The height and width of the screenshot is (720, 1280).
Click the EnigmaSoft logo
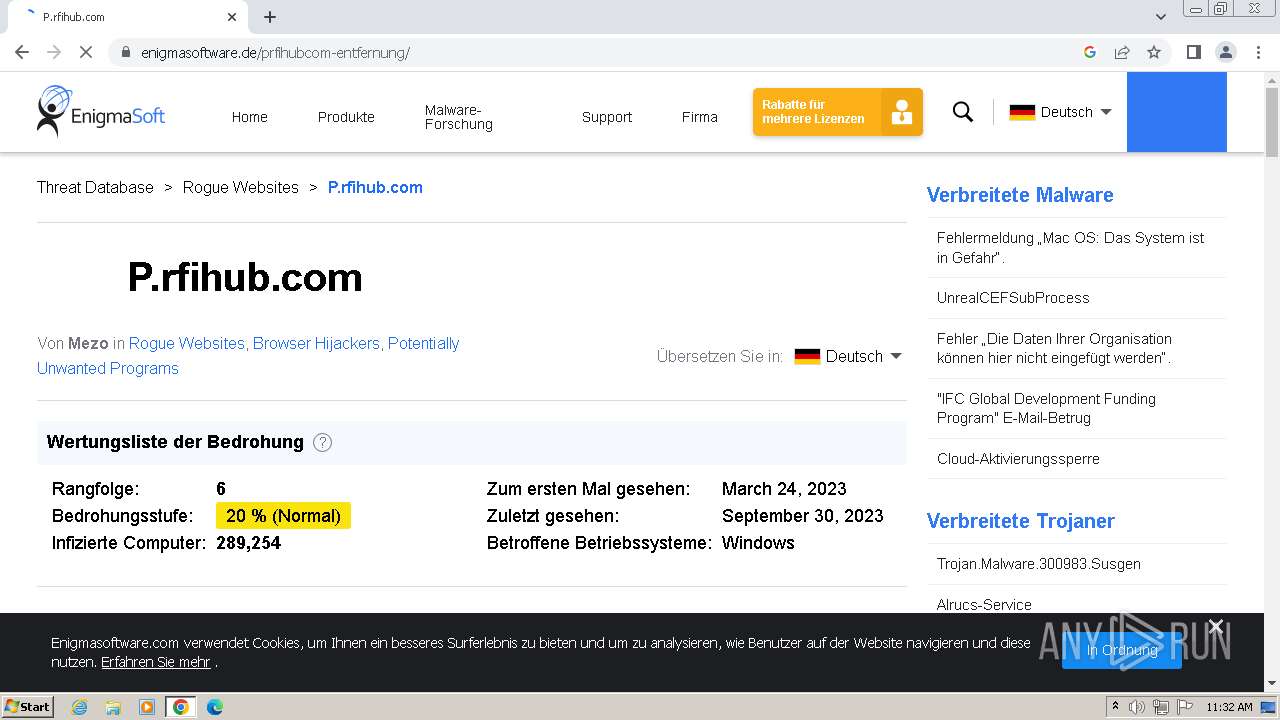(101, 111)
